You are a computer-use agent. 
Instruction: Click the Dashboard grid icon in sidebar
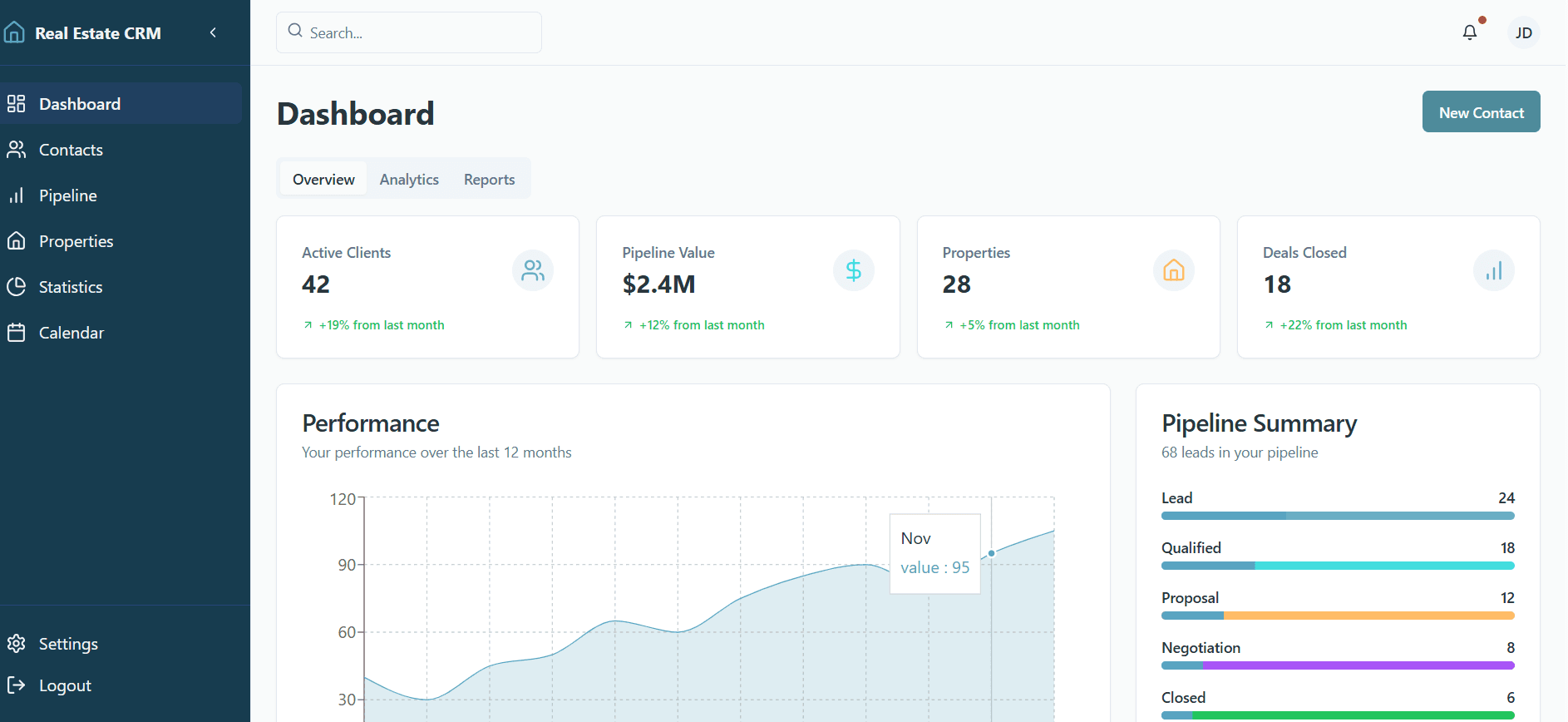click(16, 103)
